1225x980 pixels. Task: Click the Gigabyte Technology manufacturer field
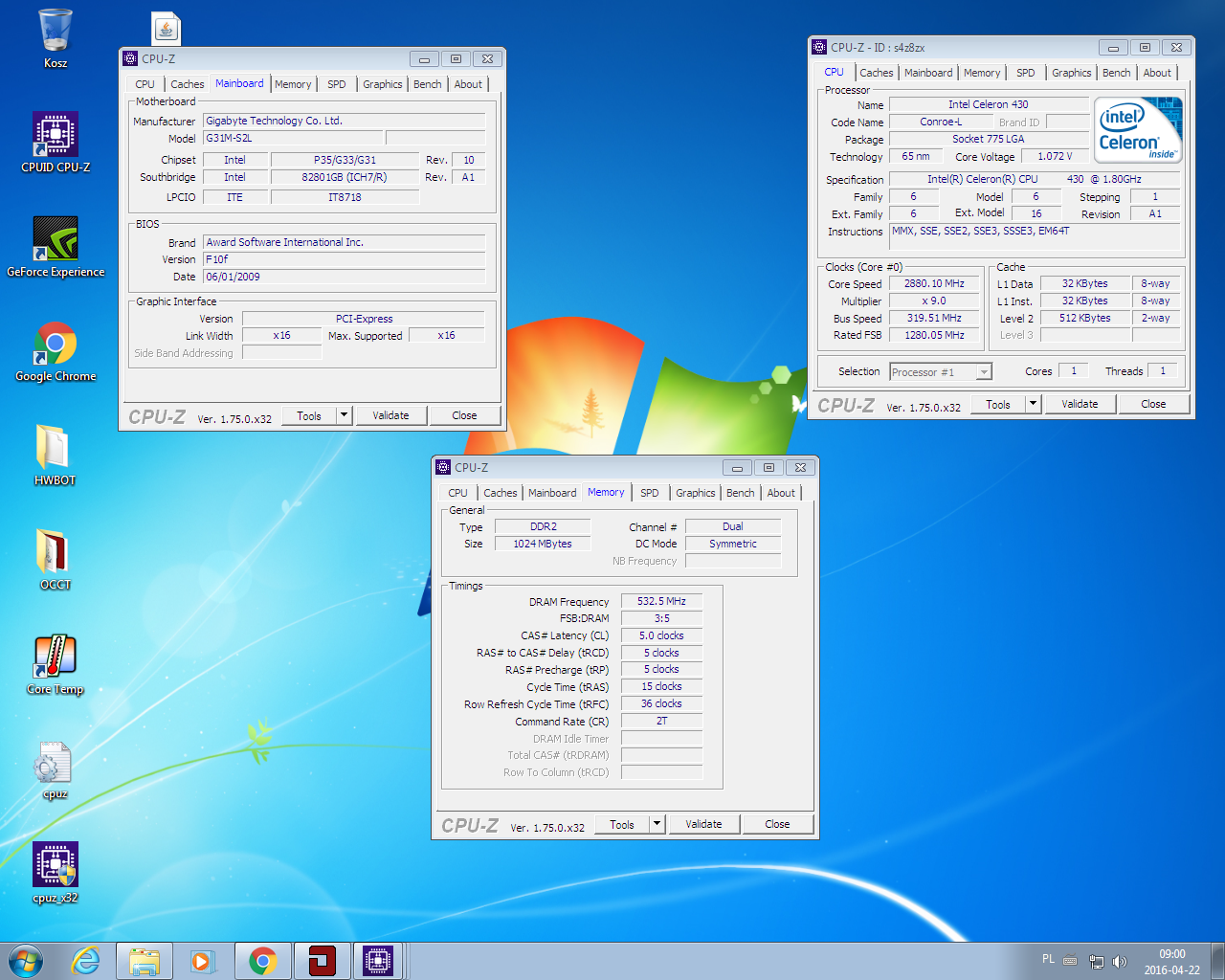click(344, 121)
